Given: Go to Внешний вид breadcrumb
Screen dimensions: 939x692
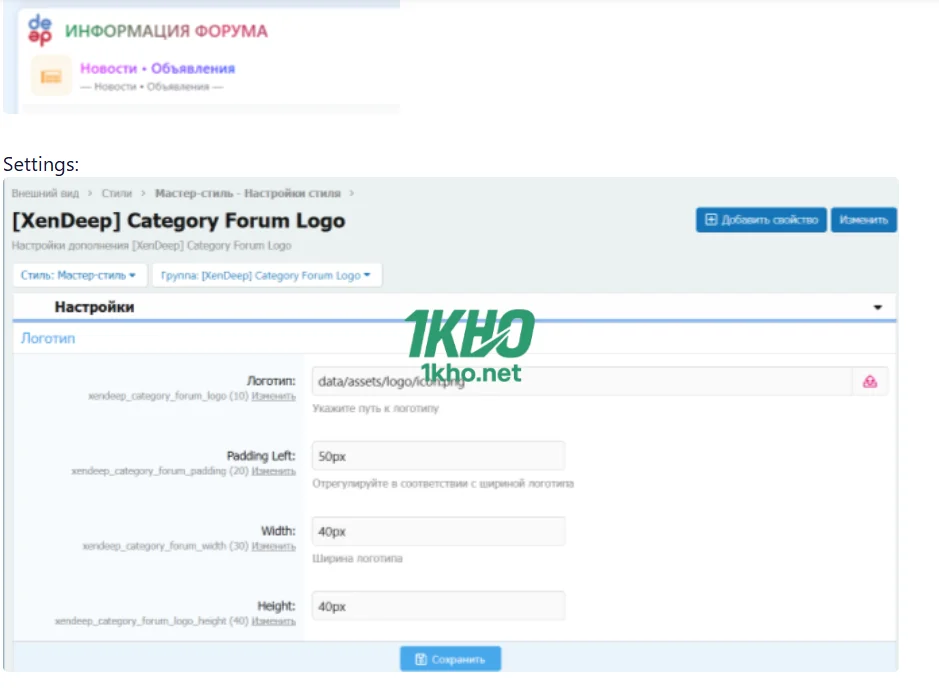Looking at the screenshot, I should coord(45,193).
